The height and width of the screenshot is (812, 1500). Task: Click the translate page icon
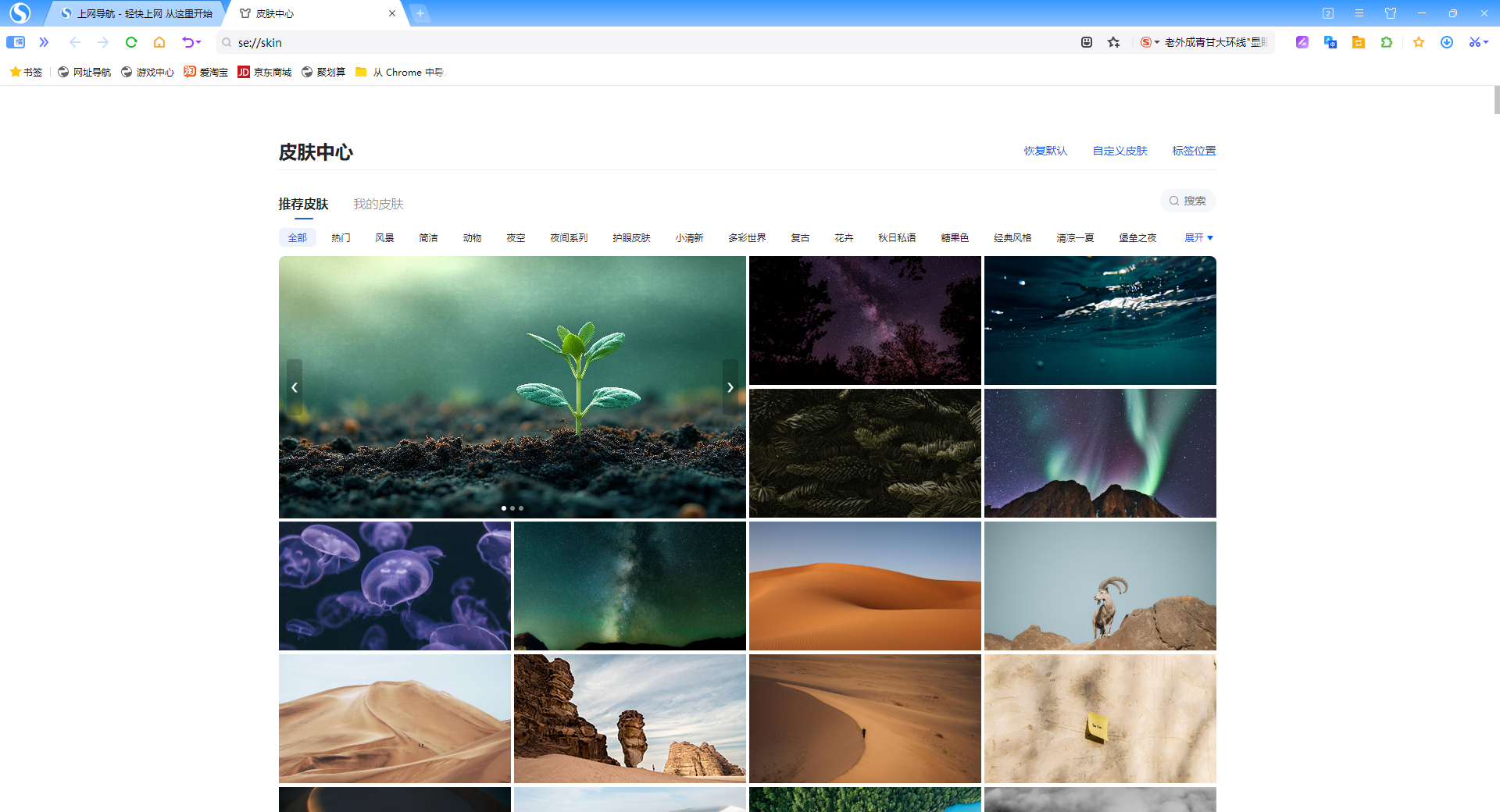pyautogui.click(x=1330, y=42)
